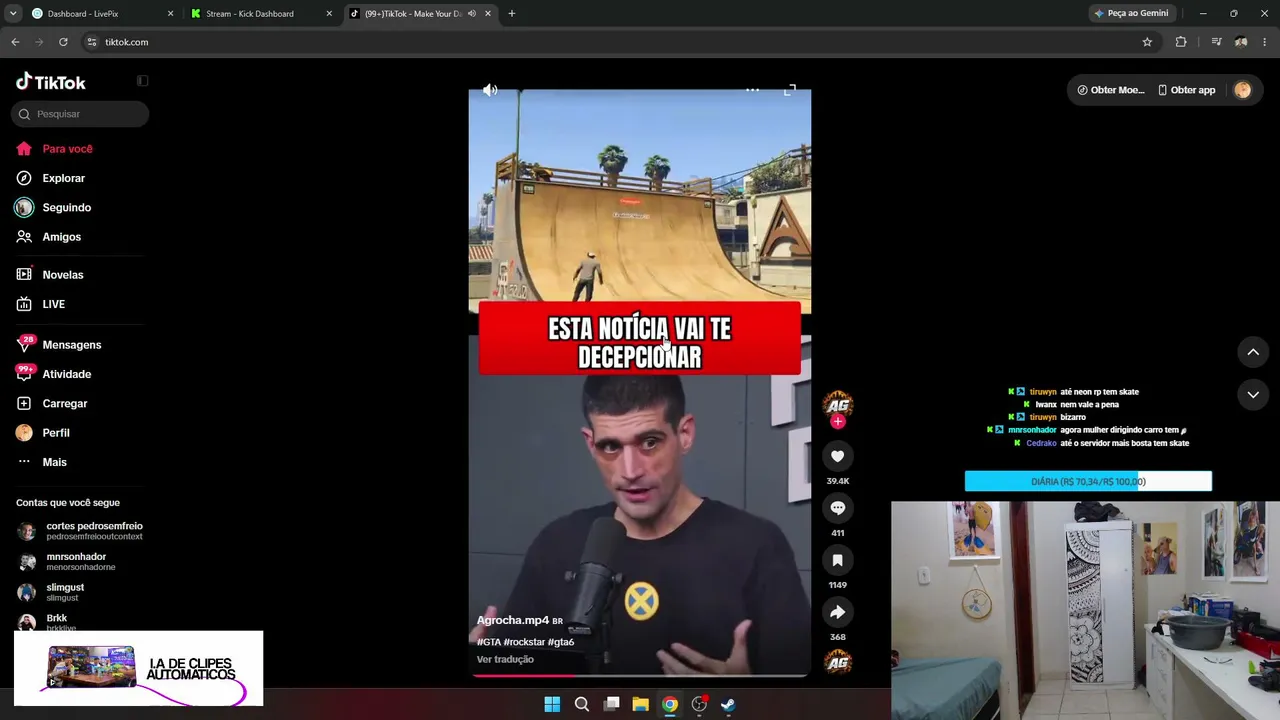Open the cortes pedrosemfreio account
Viewport: 1280px width, 720px height.
(80, 531)
